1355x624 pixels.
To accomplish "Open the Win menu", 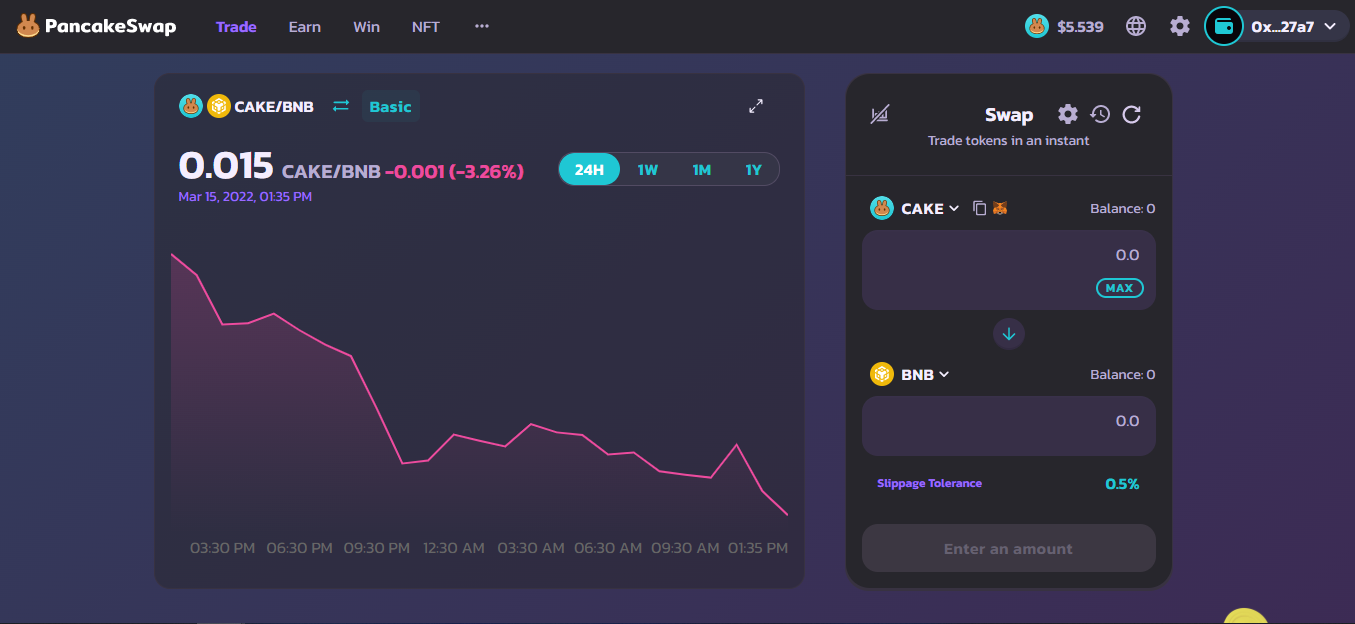I will click(x=366, y=27).
